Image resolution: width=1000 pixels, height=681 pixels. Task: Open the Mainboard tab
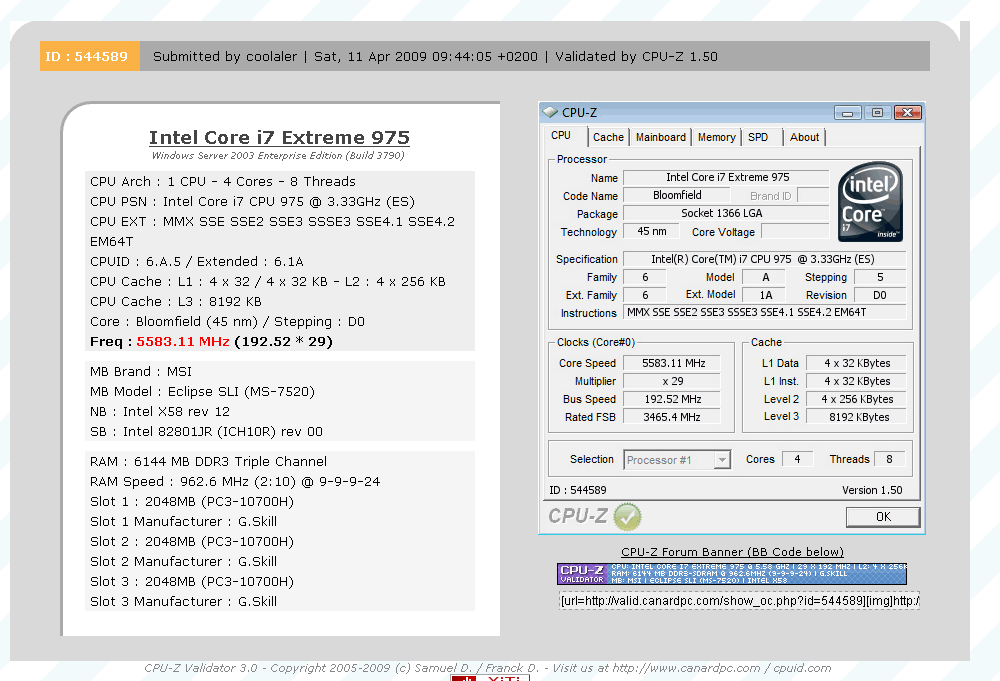(661, 137)
